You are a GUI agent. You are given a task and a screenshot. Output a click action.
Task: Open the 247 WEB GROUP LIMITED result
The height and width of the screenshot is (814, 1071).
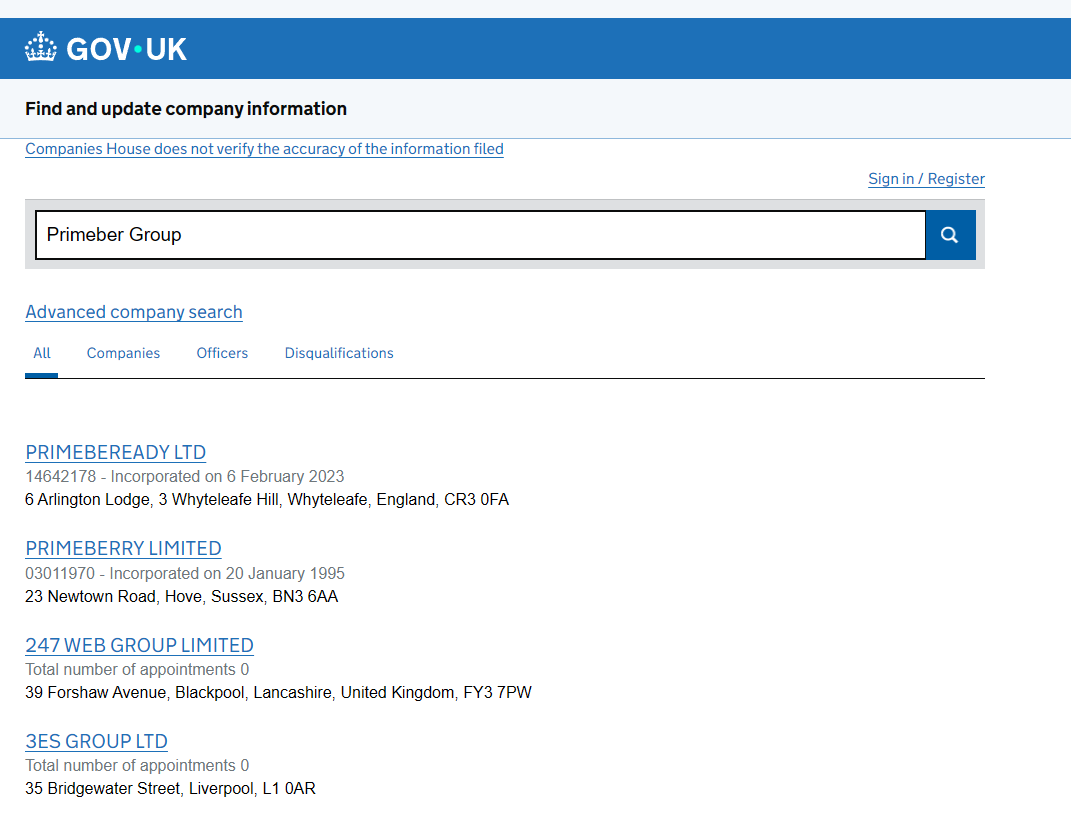tap(139, 645)
